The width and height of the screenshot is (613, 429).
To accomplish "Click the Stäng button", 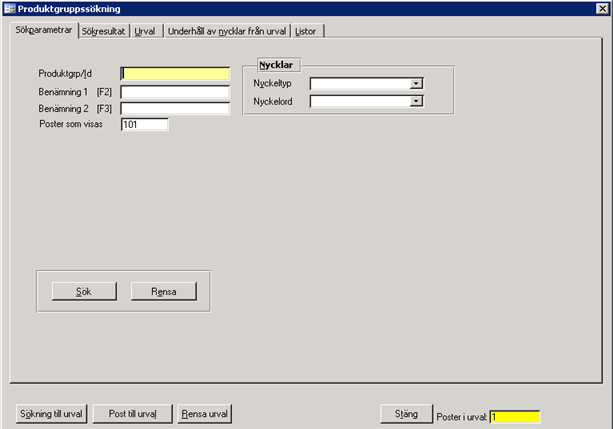I will point(406,413).
